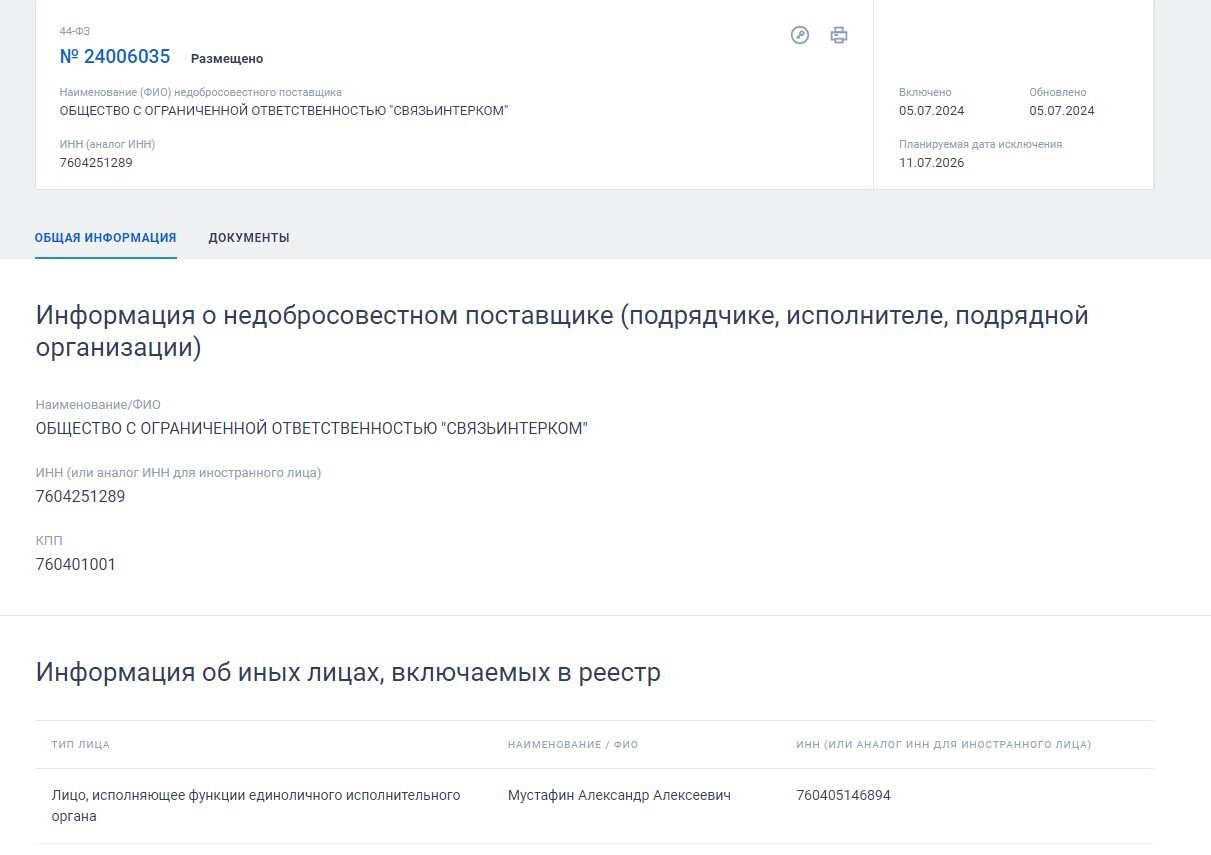
Task: Switch to the ДОКУМЕНТЫ tab
Action: [x=249, y=238]
